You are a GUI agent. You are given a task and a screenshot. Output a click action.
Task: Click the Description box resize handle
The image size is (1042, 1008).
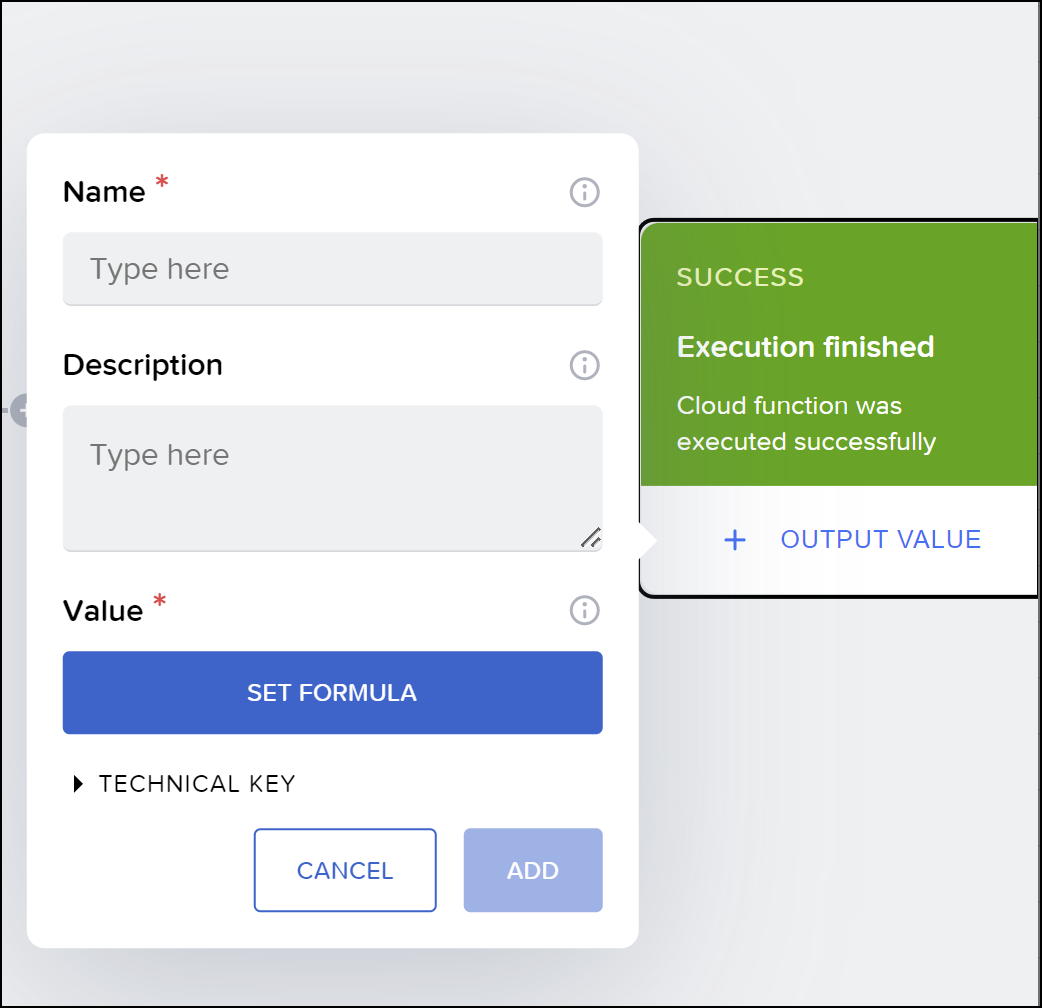[590, 538]
